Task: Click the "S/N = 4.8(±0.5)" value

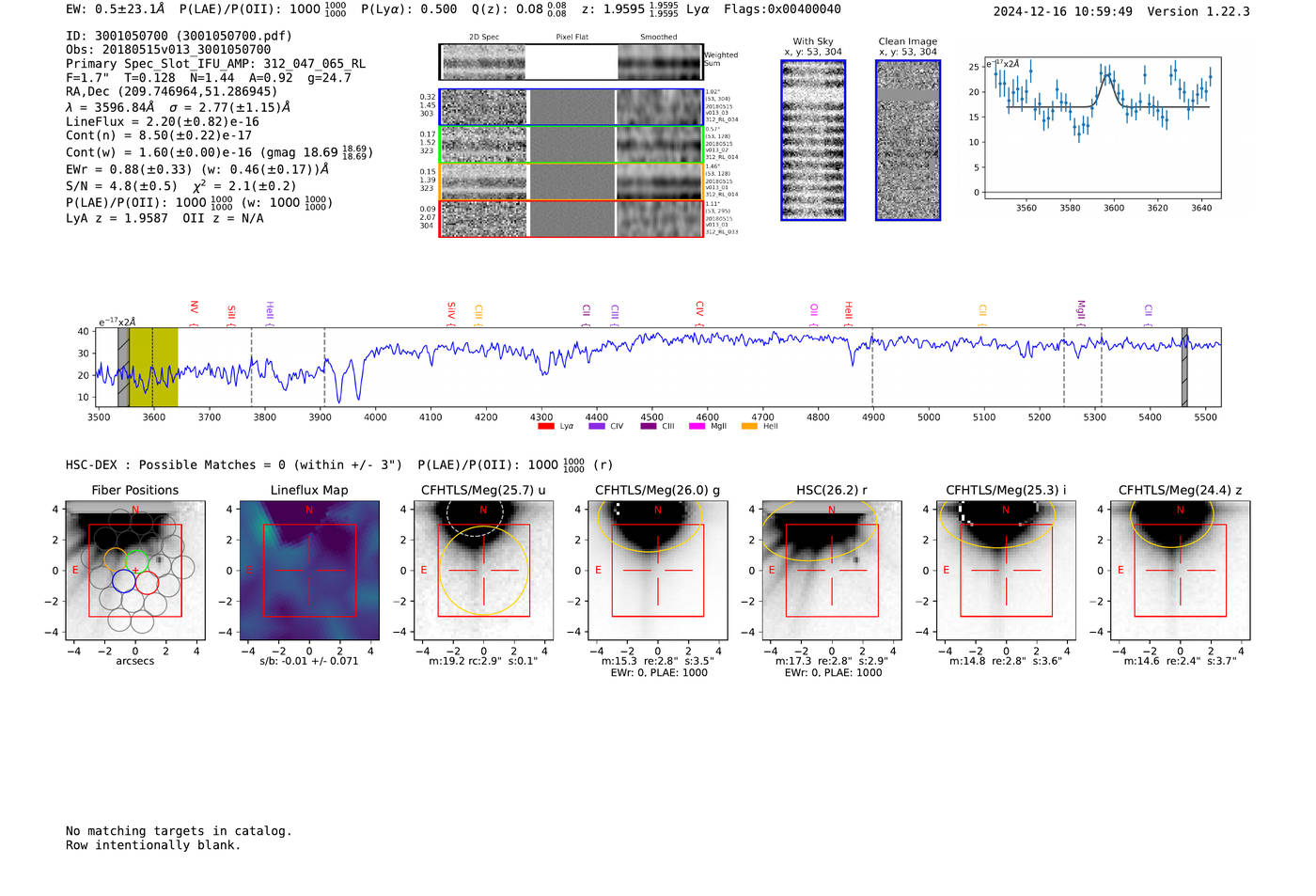Action: [x=121, y=186]
